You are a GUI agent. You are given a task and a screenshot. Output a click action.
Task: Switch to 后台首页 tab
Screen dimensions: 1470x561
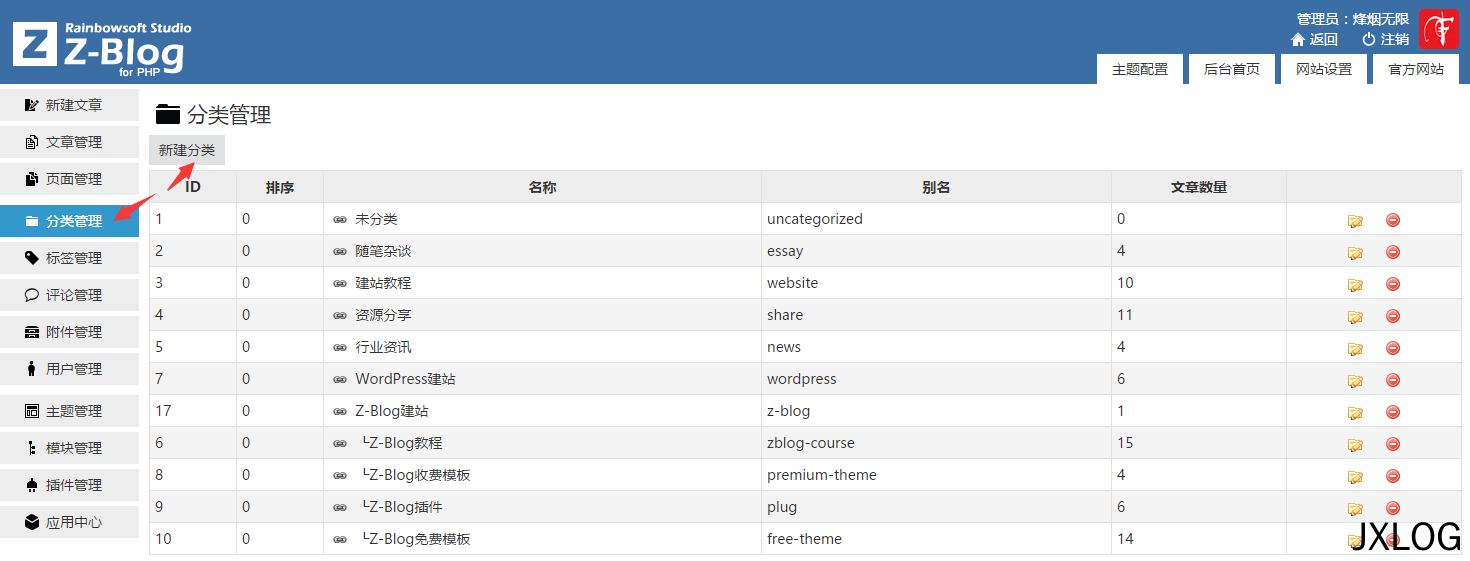tap(1232, 69)
